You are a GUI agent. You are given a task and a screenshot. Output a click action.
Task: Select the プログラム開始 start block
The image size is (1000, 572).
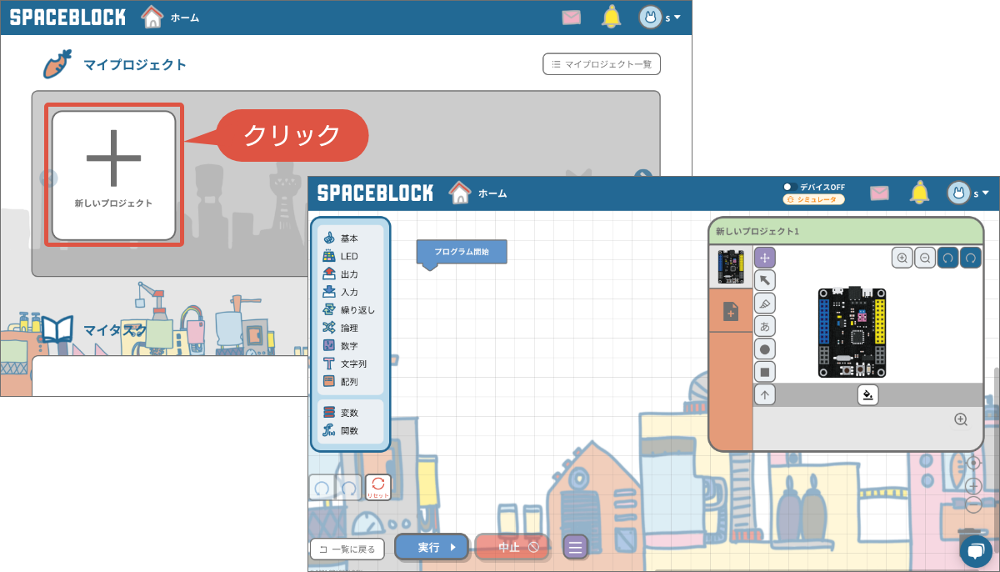click(x=462, y=252)
